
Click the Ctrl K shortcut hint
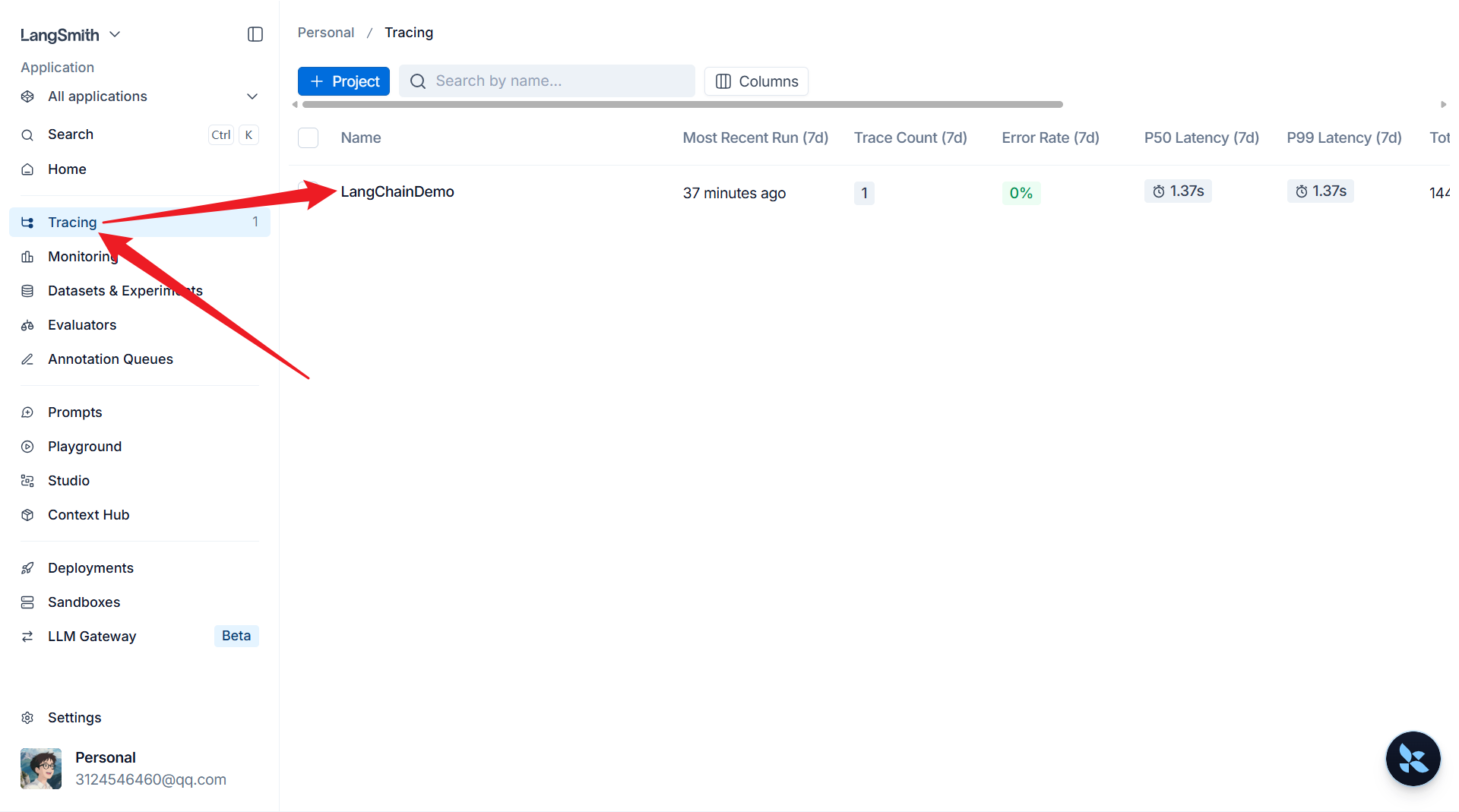233,135
